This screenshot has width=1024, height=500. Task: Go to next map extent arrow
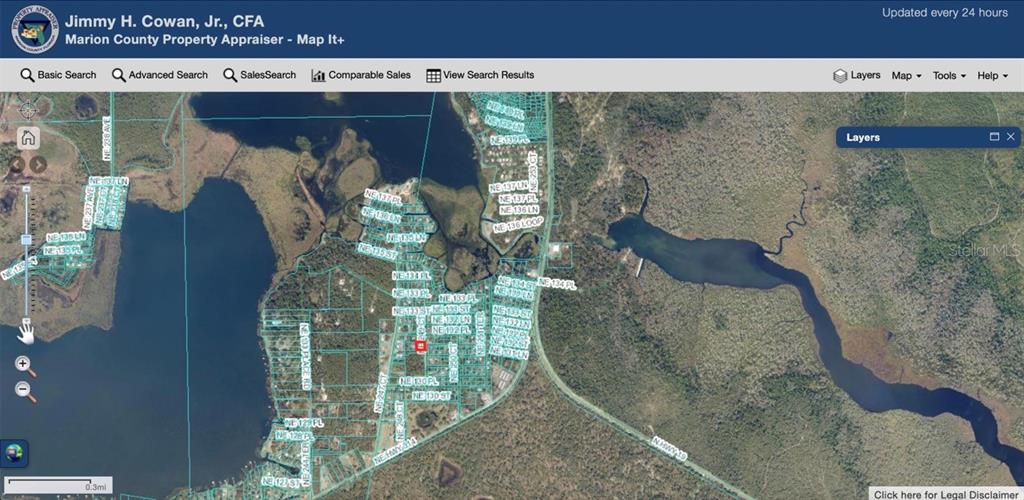(38, 164)
